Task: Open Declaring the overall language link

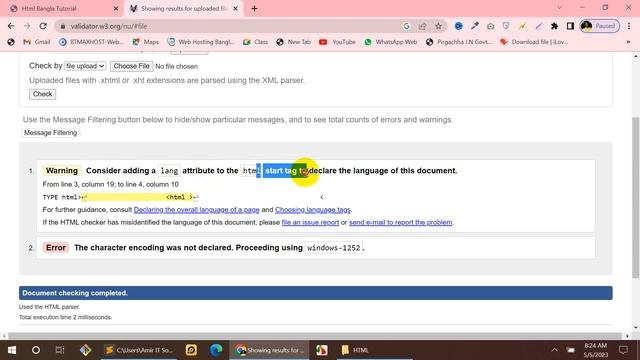Action: [197, 210]
